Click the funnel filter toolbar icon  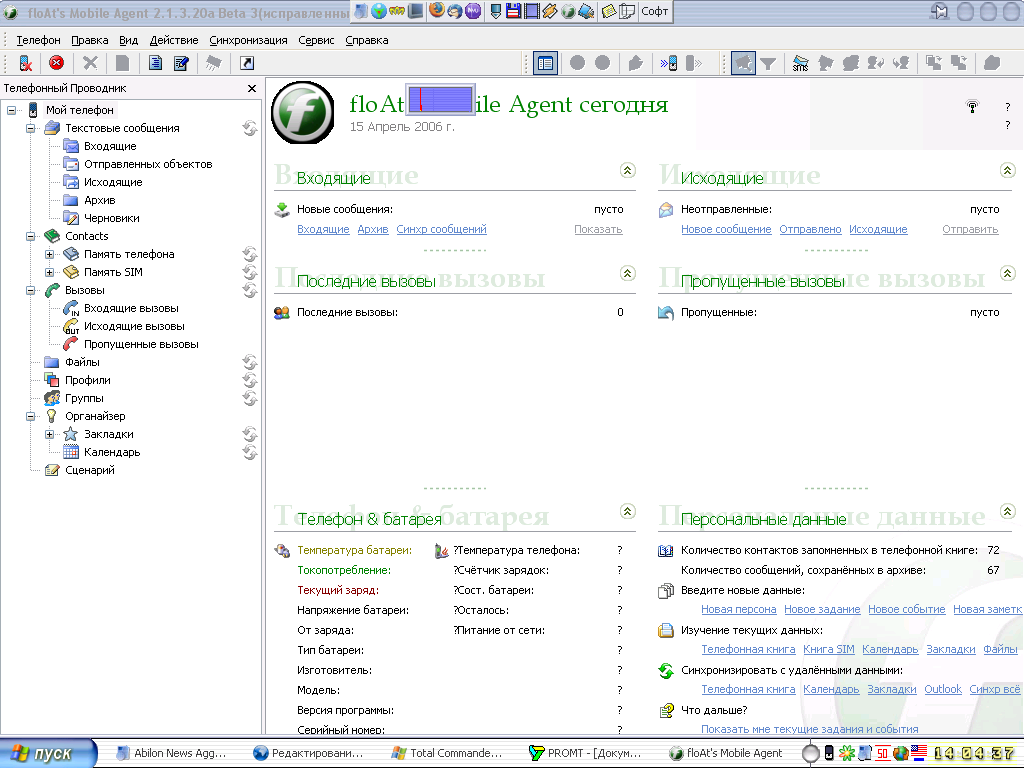point(769,63)
